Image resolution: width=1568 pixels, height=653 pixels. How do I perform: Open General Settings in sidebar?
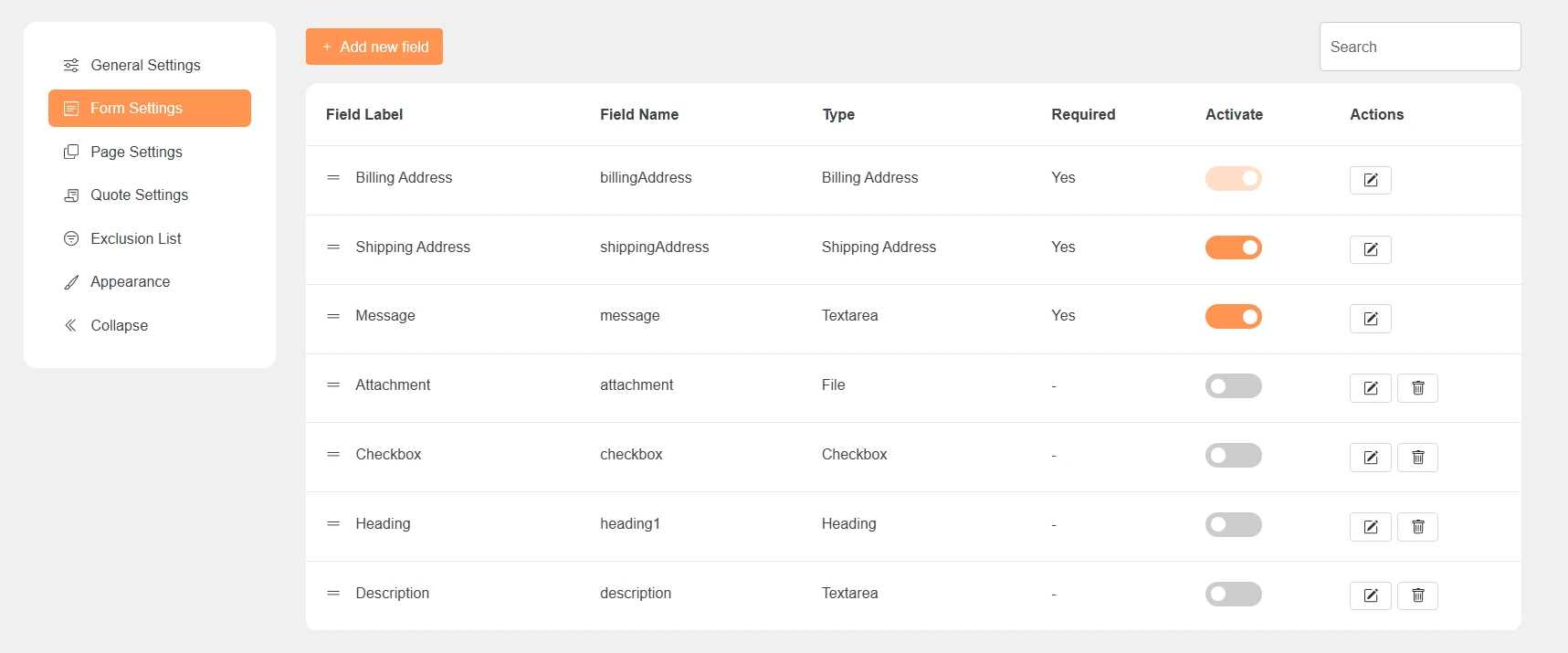(145, 66)
